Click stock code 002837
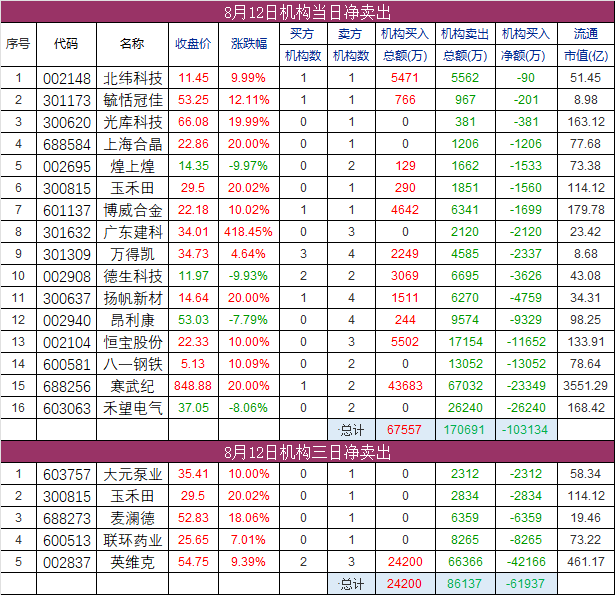This screenshot has height=595, width=615. click(67, 562)
